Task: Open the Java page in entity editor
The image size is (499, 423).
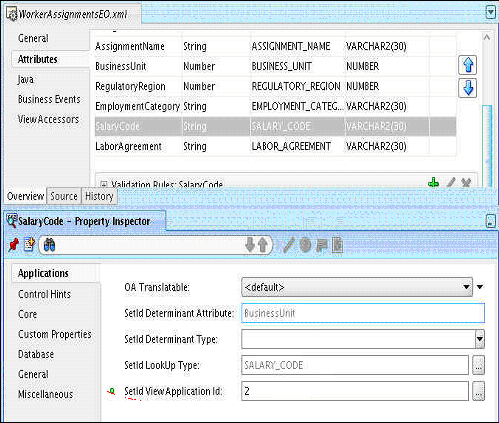Action: point(26,79)
